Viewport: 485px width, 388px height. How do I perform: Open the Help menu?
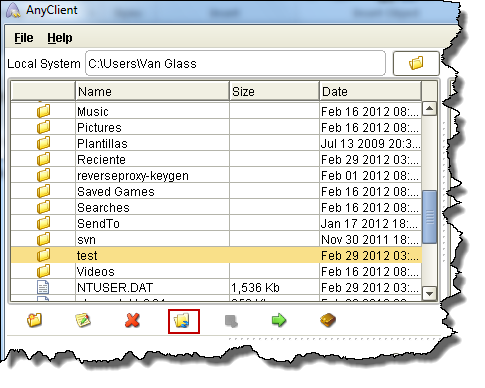pyautogui.click(x=60, y=38)
